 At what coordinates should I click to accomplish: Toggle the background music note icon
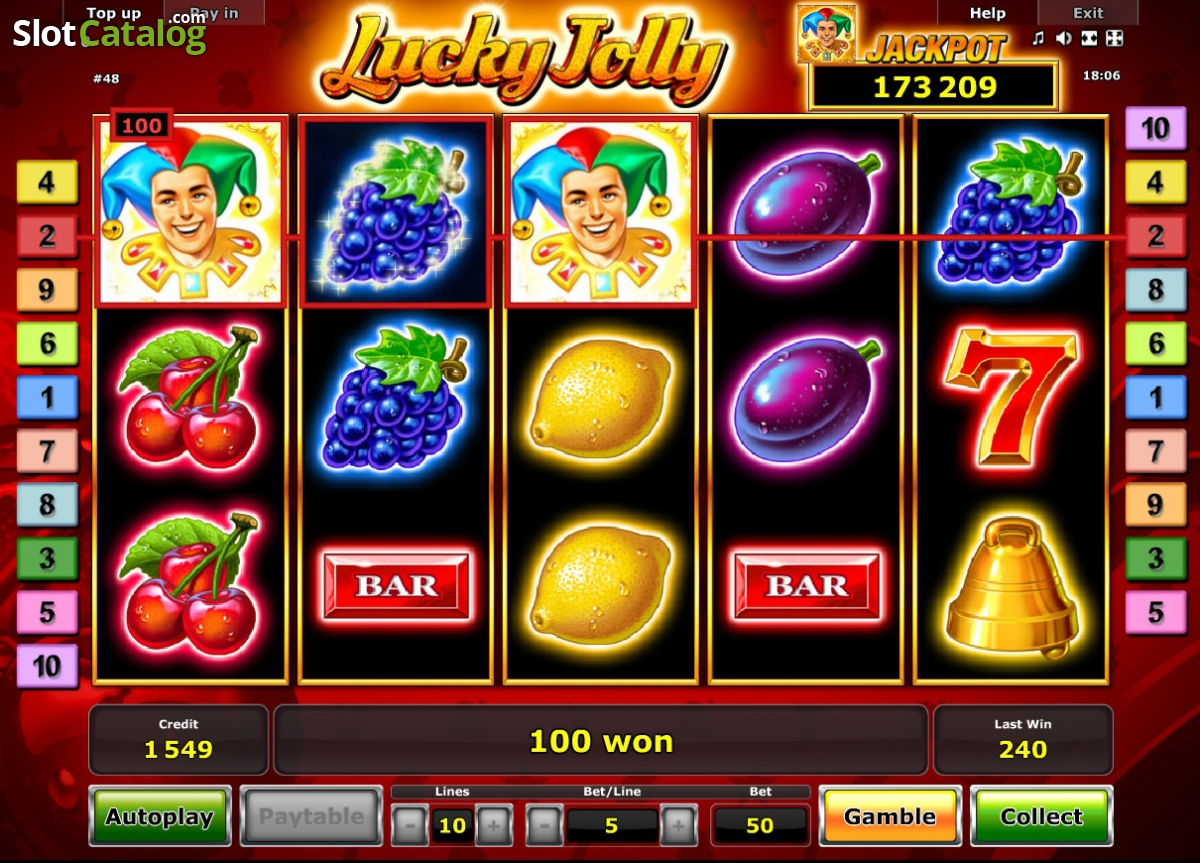point(1038,39)
